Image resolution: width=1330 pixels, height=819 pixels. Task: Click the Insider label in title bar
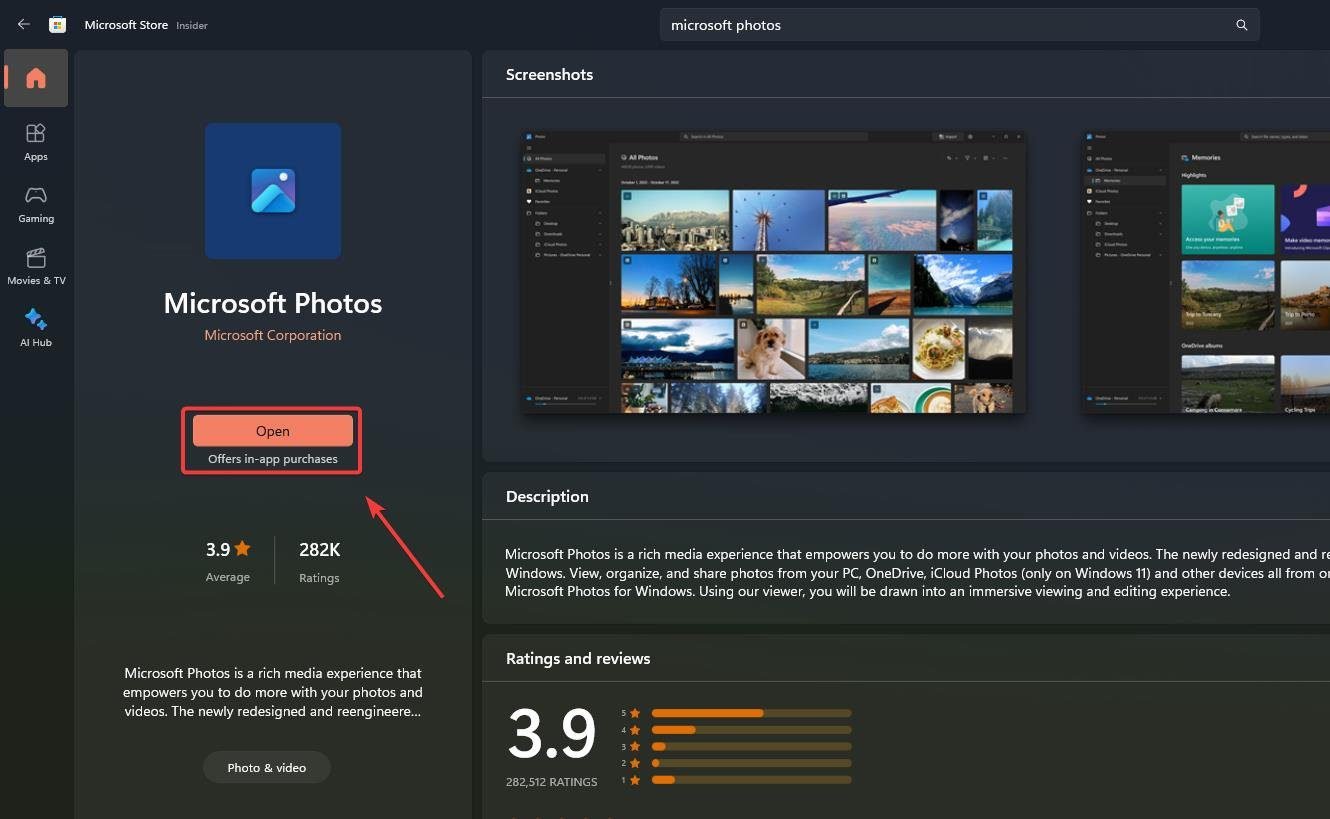coord(192,26)
